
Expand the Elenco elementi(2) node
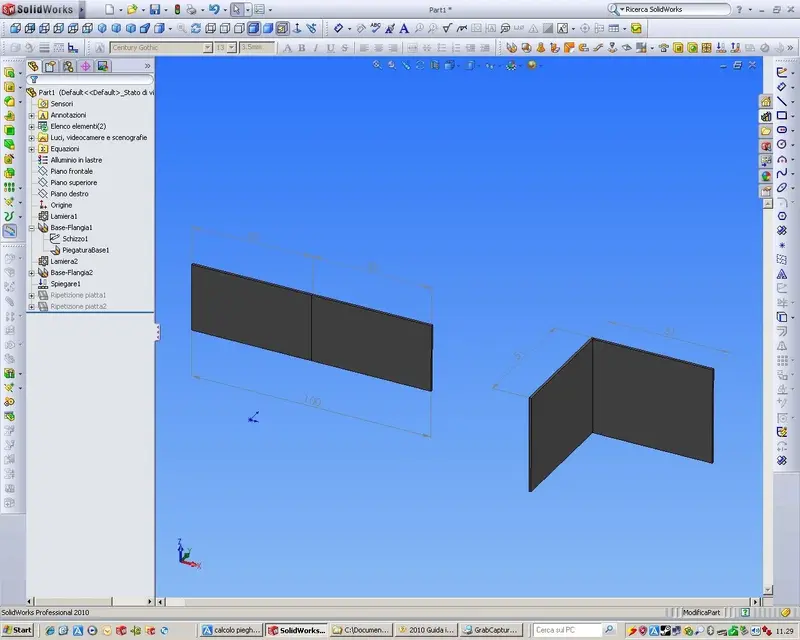(32, 127)
